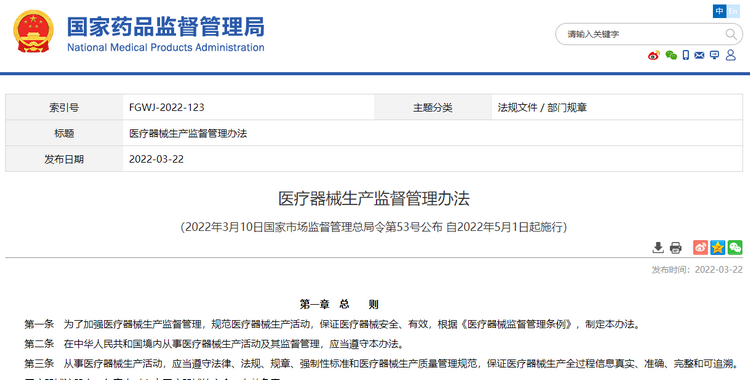This screenshot has height=380, width=750.
Task: Select index number FGWJ-2022-123
Action: [x=166, y=108]
